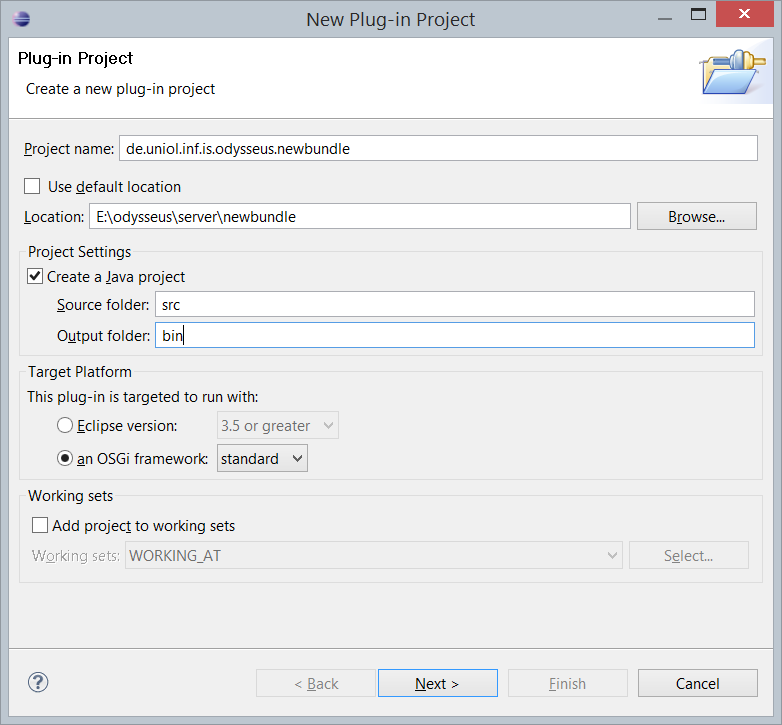Maximize the New Plug-in Project window

point(698,14)
